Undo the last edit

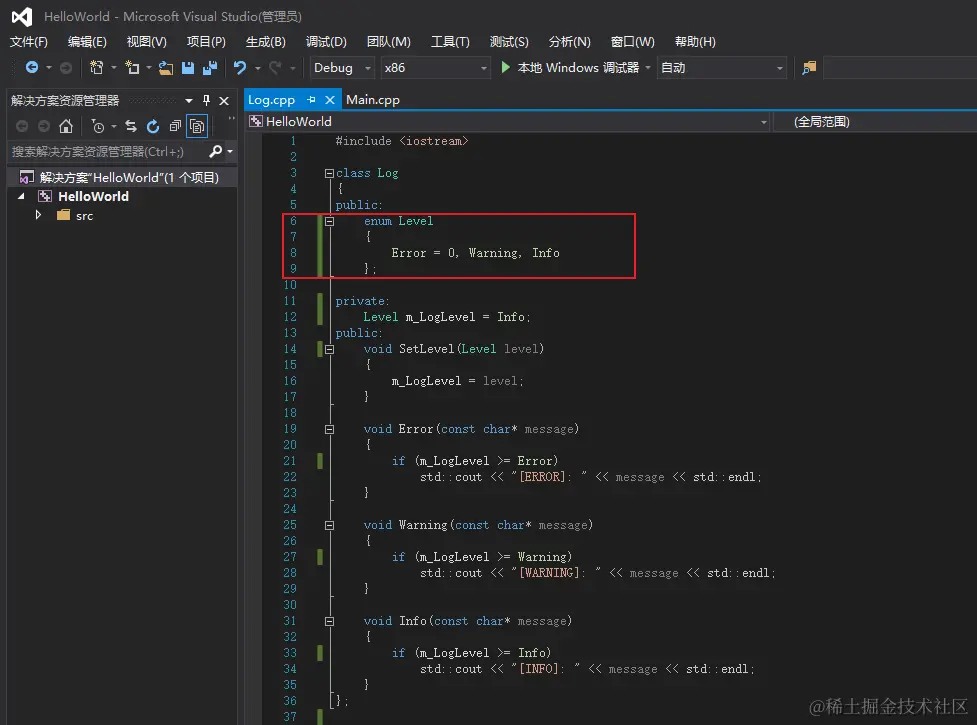coord(240,67)
